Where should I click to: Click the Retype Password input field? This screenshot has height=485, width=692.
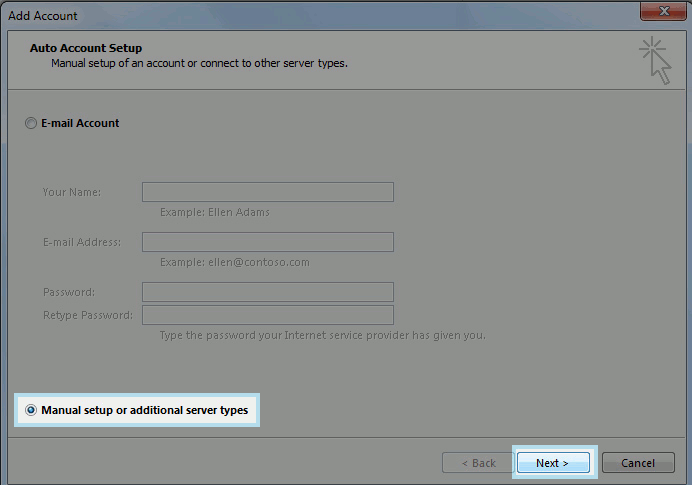268,315
